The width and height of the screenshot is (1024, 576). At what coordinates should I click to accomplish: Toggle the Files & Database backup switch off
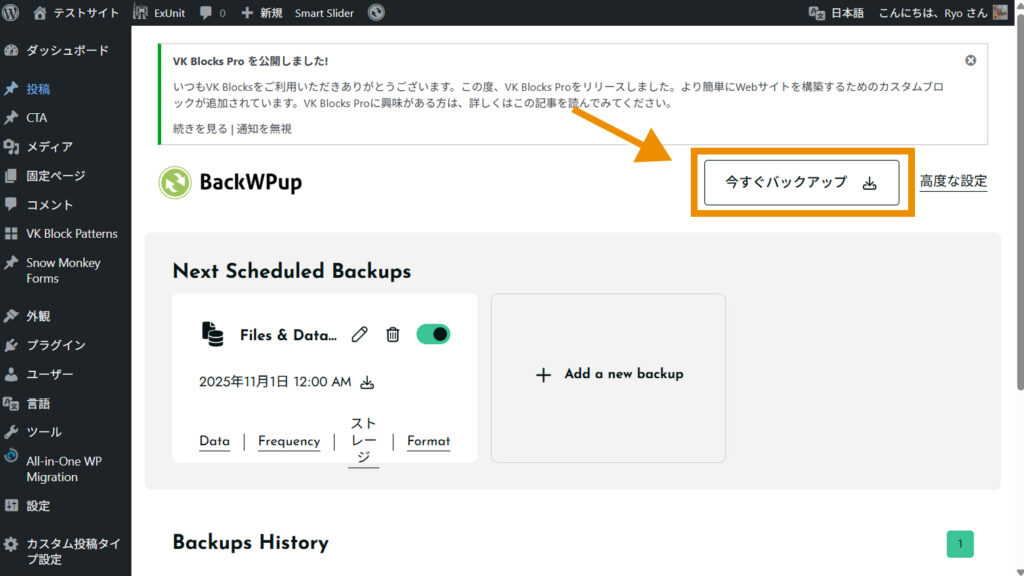click(433, 334)
